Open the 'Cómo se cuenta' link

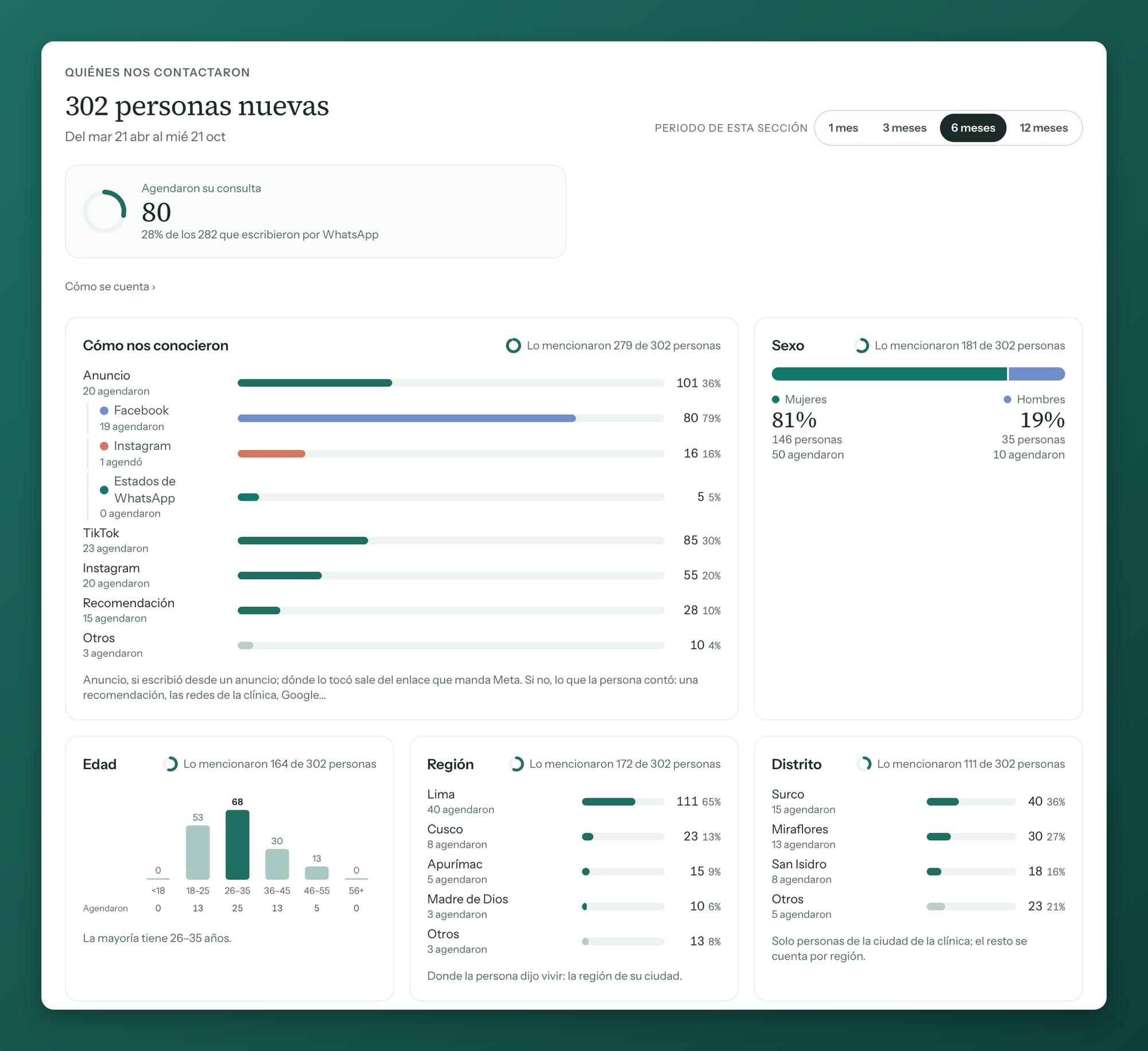coord(110,286)
